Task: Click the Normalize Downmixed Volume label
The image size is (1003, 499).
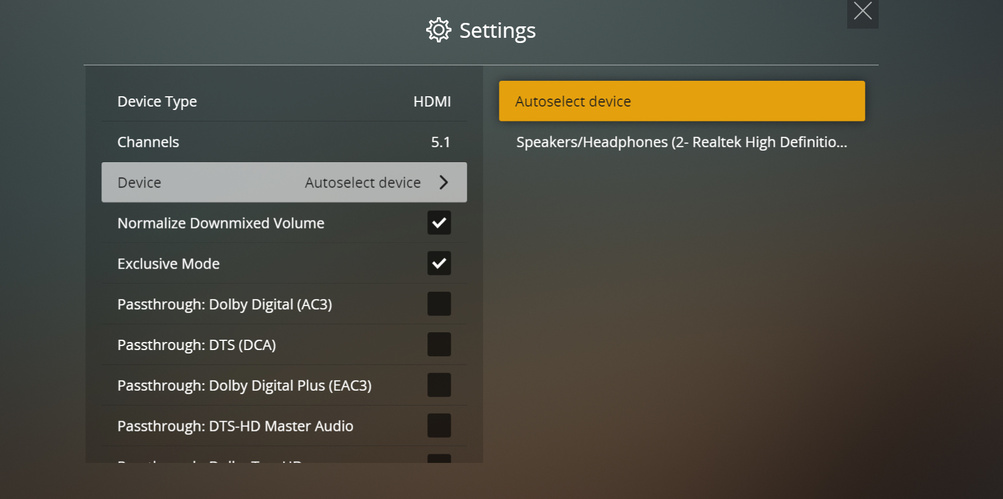Action: click(x=221, y=223)
